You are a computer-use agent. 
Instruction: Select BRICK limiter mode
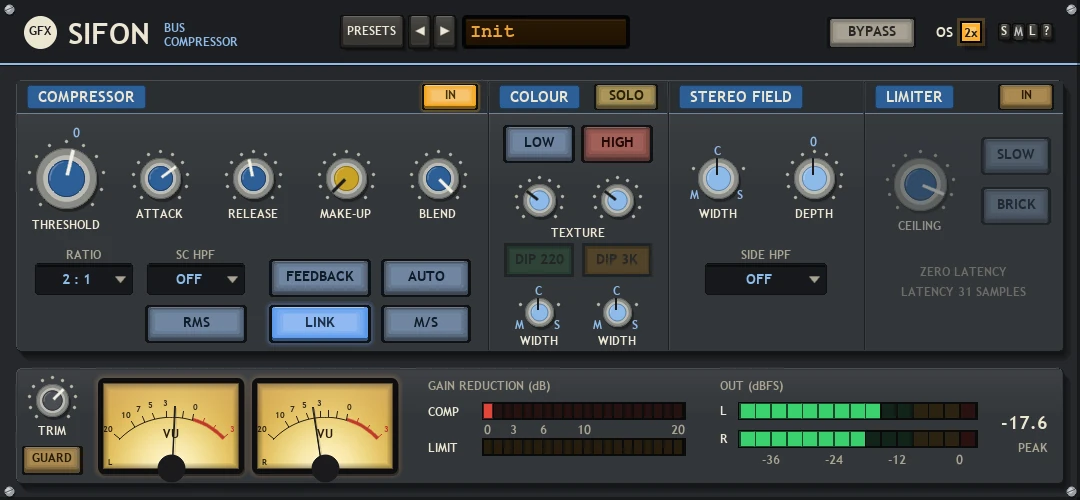coord(1015,205)
